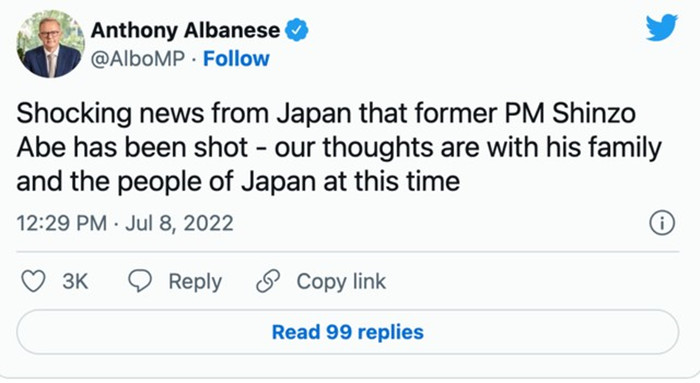Click the tweet line starting "Shocking news"
Image resolution: width=700 pixels, height=383 pixels.
(326, 113)
